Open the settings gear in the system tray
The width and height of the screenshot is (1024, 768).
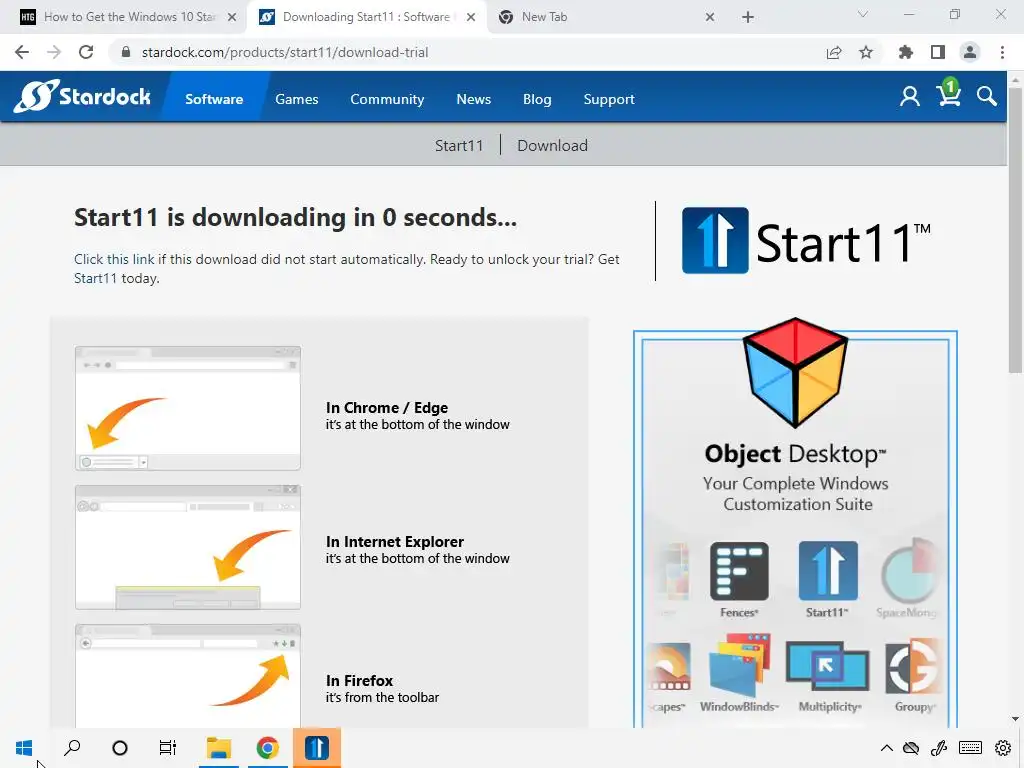click(1003, 748)
